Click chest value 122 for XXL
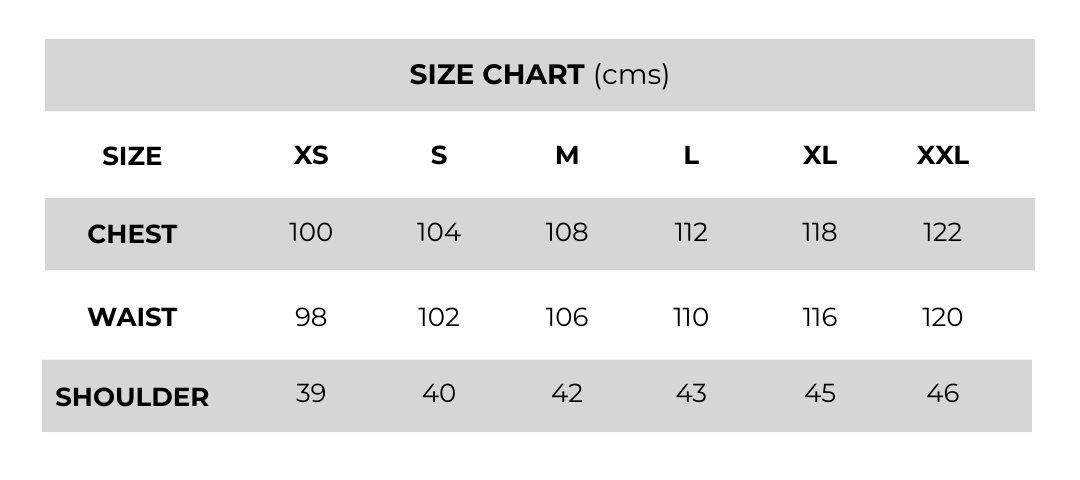 [942, 233]
